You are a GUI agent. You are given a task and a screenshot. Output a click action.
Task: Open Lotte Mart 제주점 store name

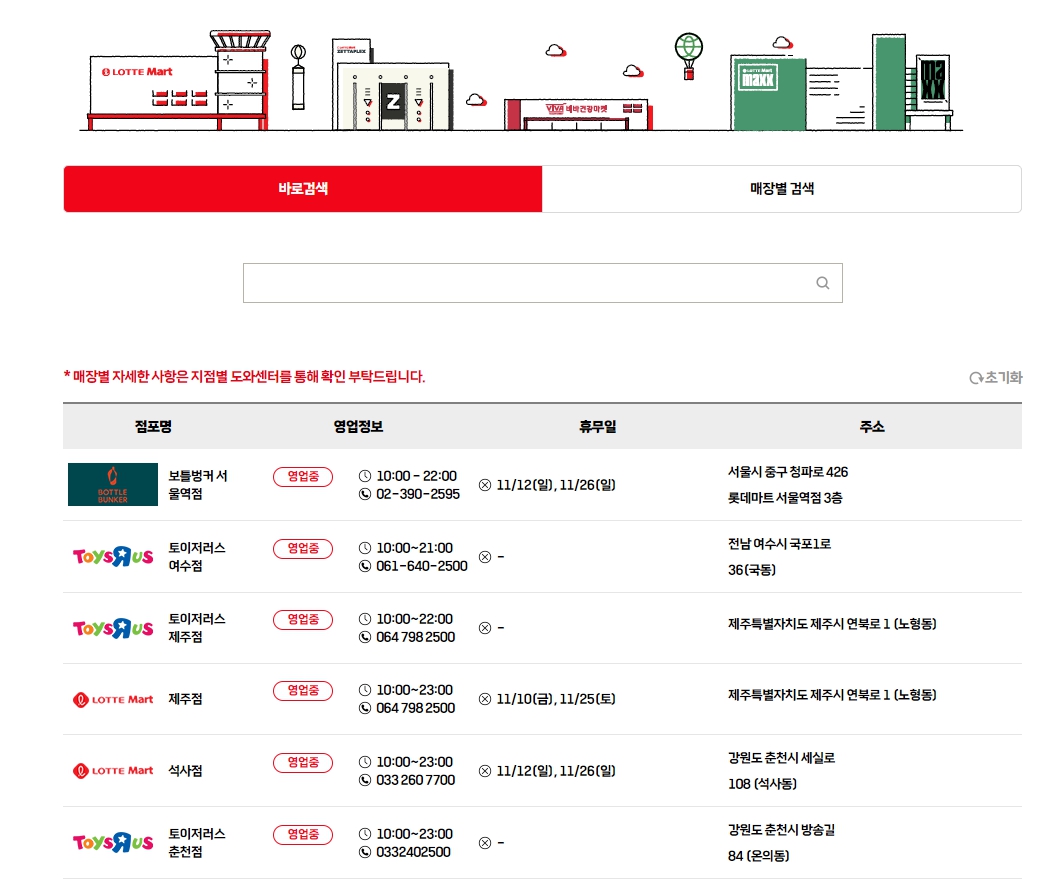click(185, 699)
